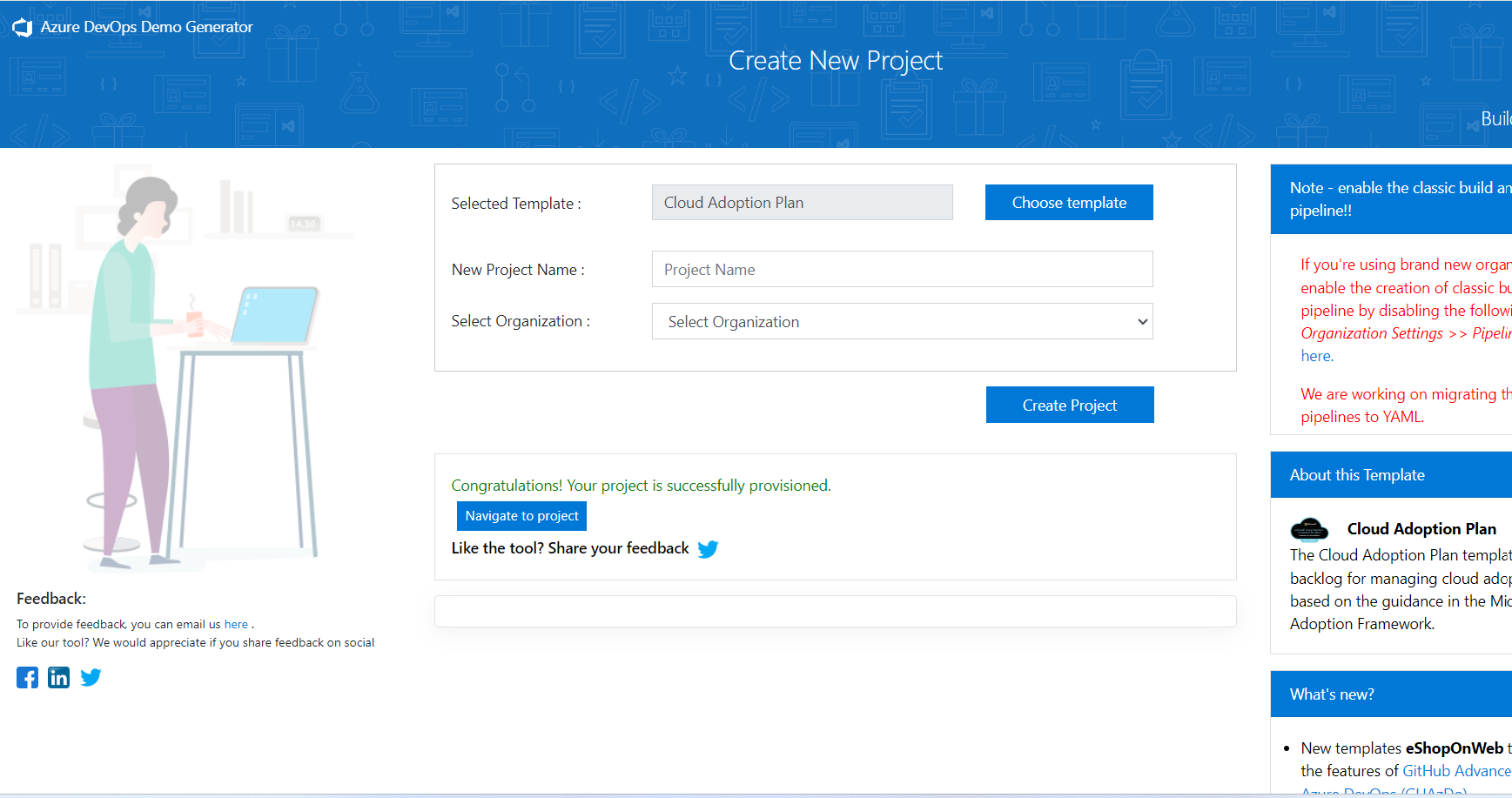Click the 'here.' link in the pipeline note
1512x798 pixels.
(1317, 356)
